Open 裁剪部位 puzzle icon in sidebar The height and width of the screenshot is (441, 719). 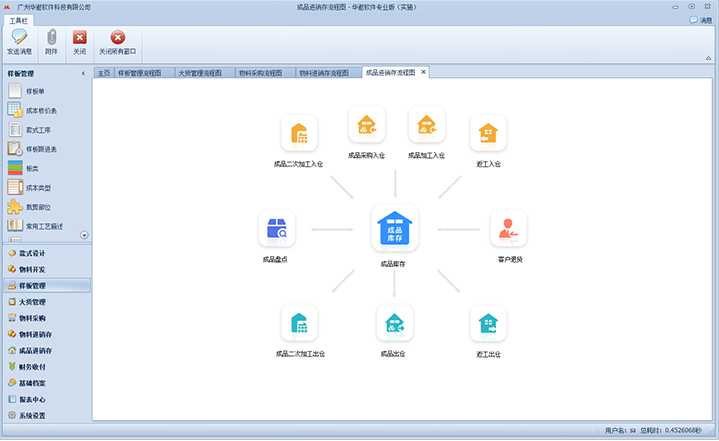[x=15, y=207]
